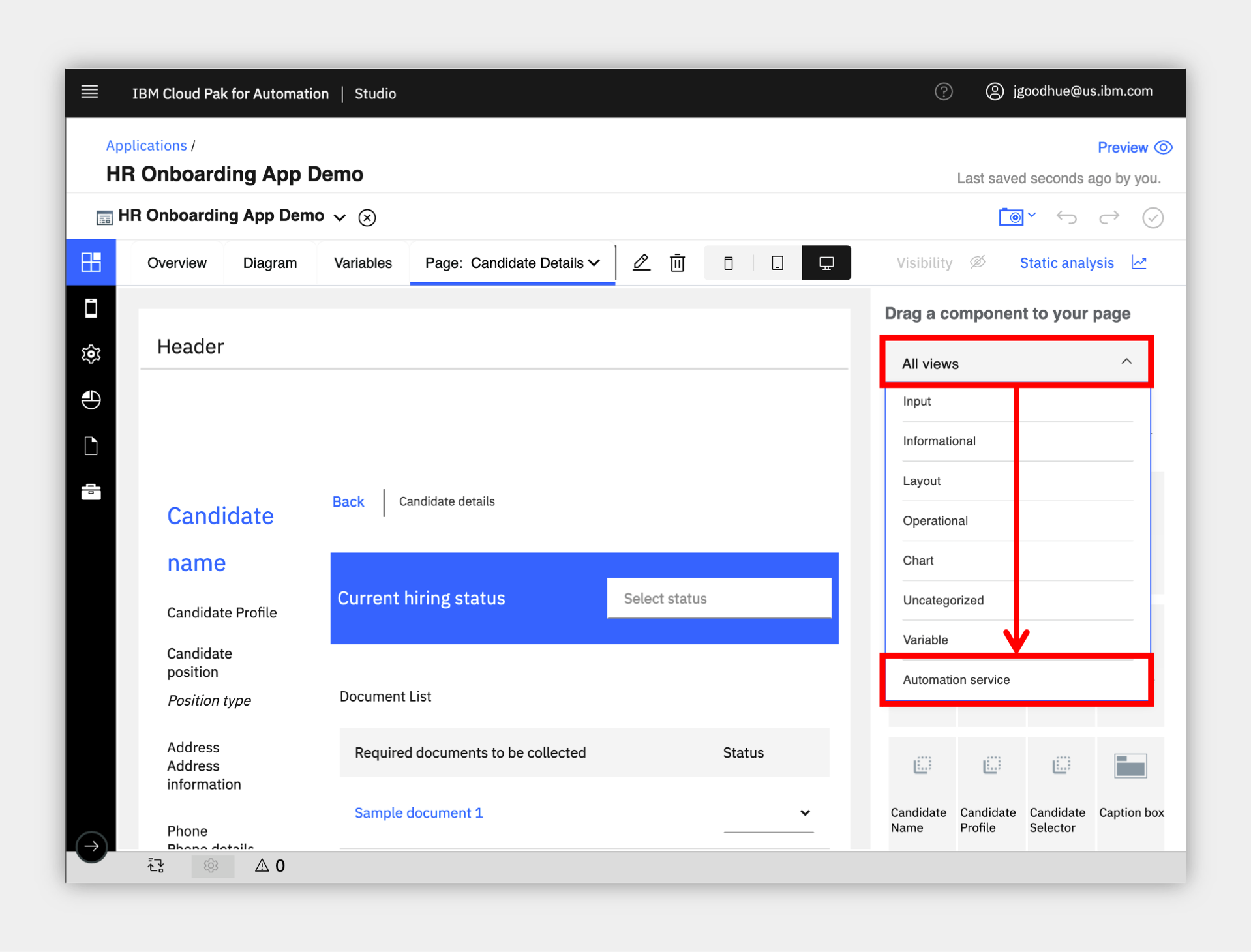Click the Preview link text
The height and width of the screenshot is (952, 1251).
pyautogui.click(x=1123, y=147)
